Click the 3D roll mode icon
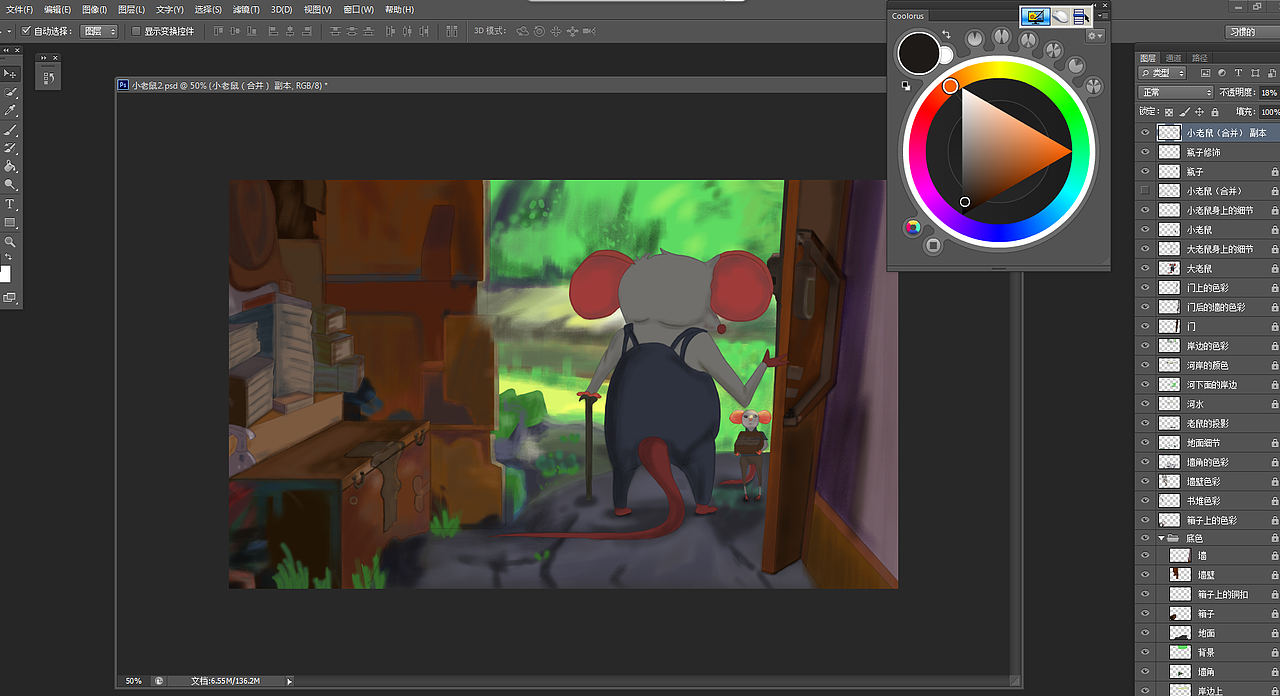Image resolution: width=1280 pixels, height=696 pixels. pos(539,31)
